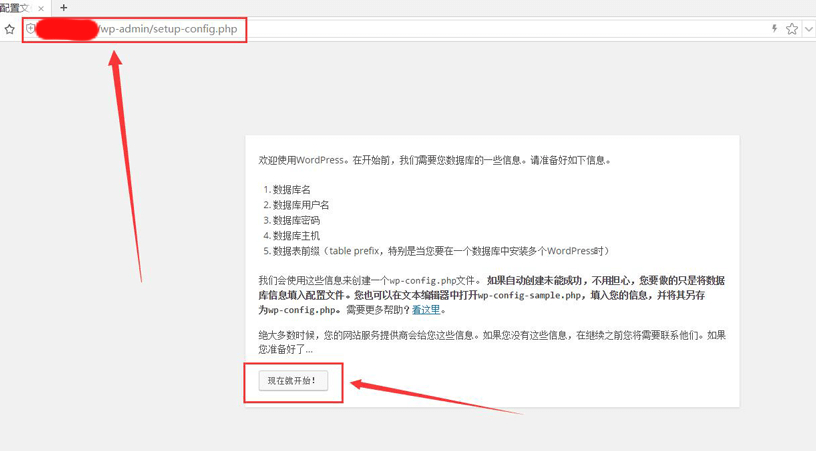The width and height of the screenshot is (816, 451).
Task: Click the 数据库主机 list item
Action: (x=296, y=235)
